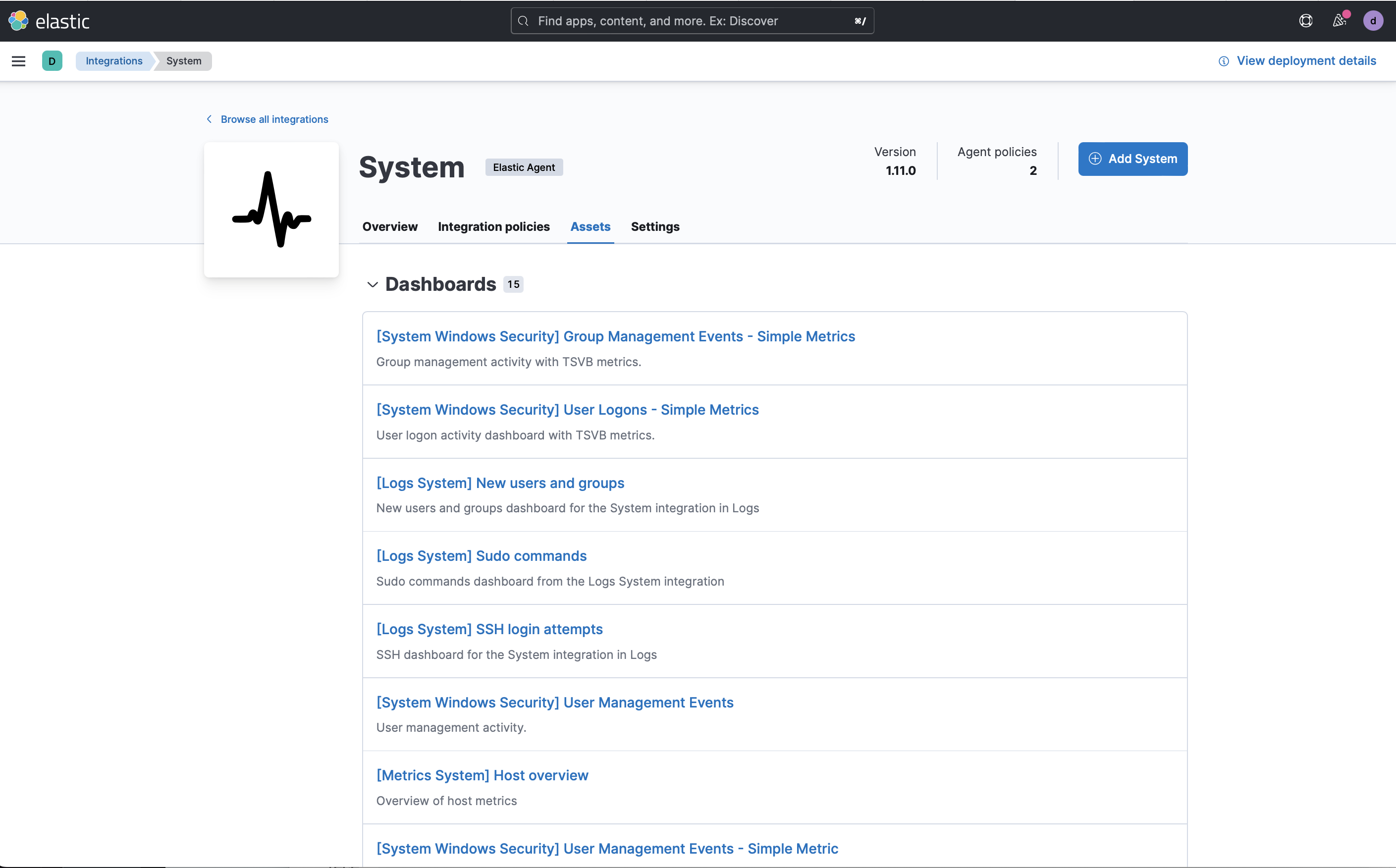Screen dimensions: 1396x868
Task: Click the back arrow before Browse all integrations
Action: pos(209,119)
